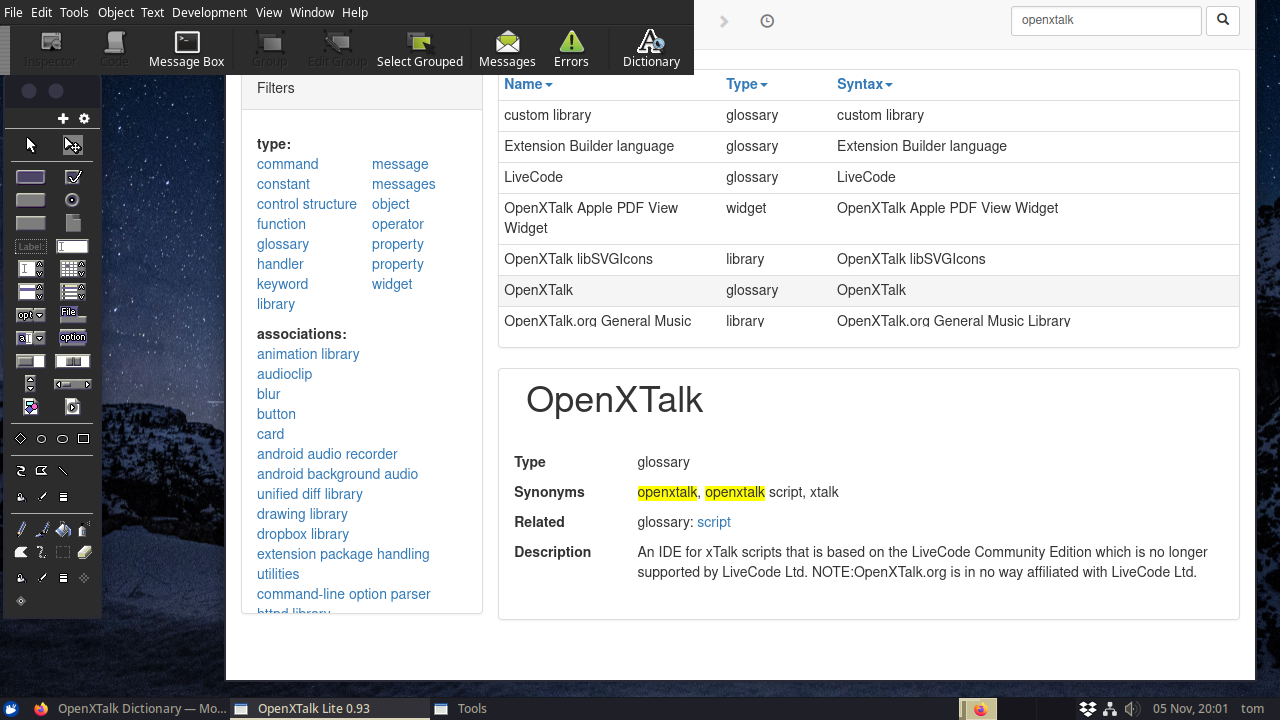Filter by type glossary
This screenshot has width=1280, height=720.
coord(283,244)
